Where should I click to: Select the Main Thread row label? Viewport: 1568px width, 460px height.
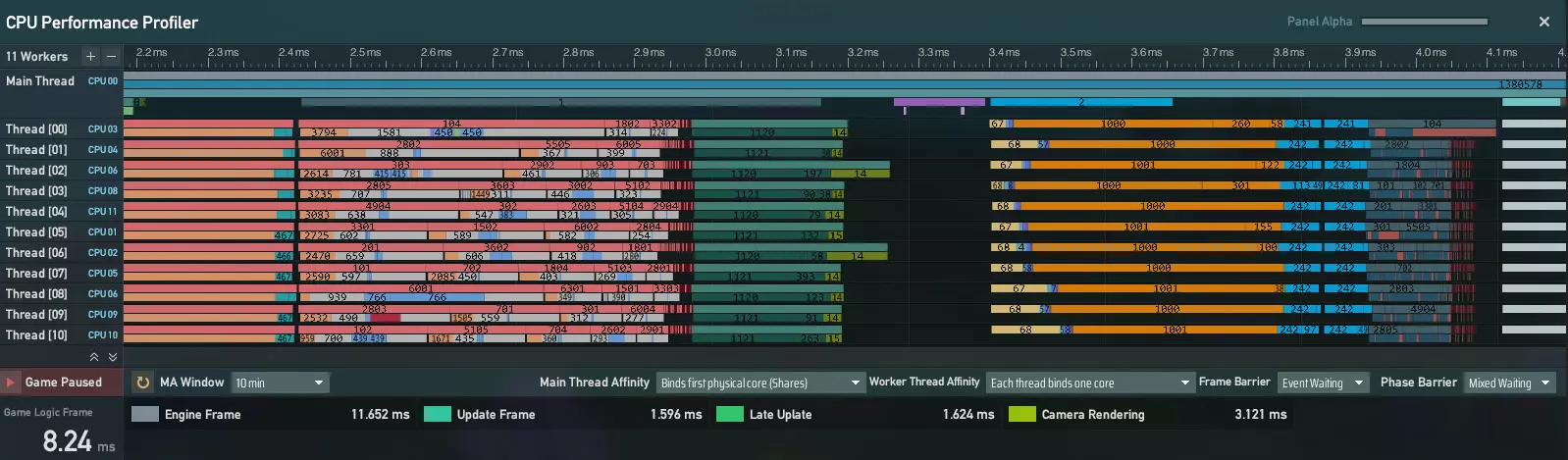point(40,80)
